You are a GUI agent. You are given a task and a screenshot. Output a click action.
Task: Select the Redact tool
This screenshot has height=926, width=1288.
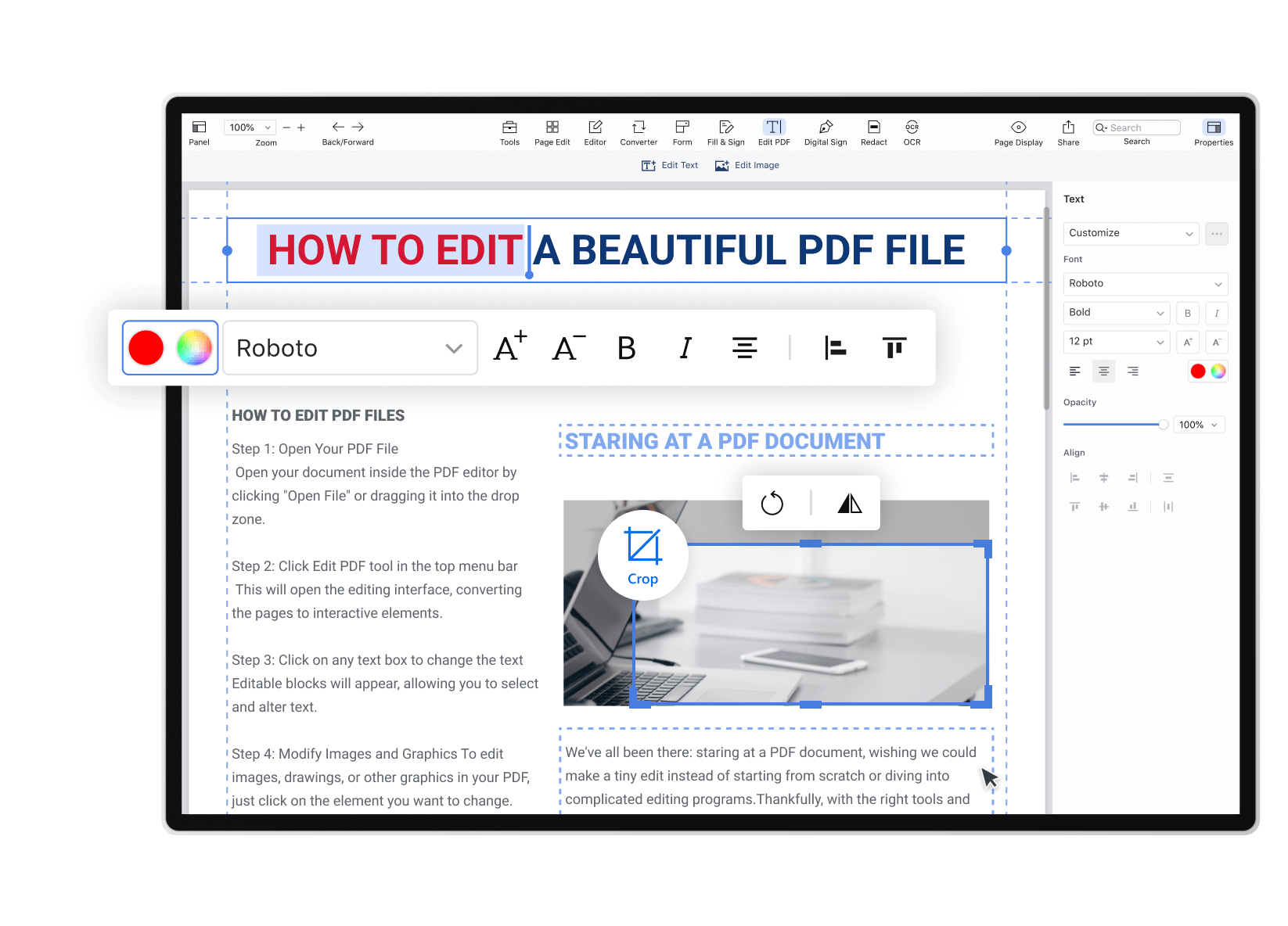tap(874, 127)
